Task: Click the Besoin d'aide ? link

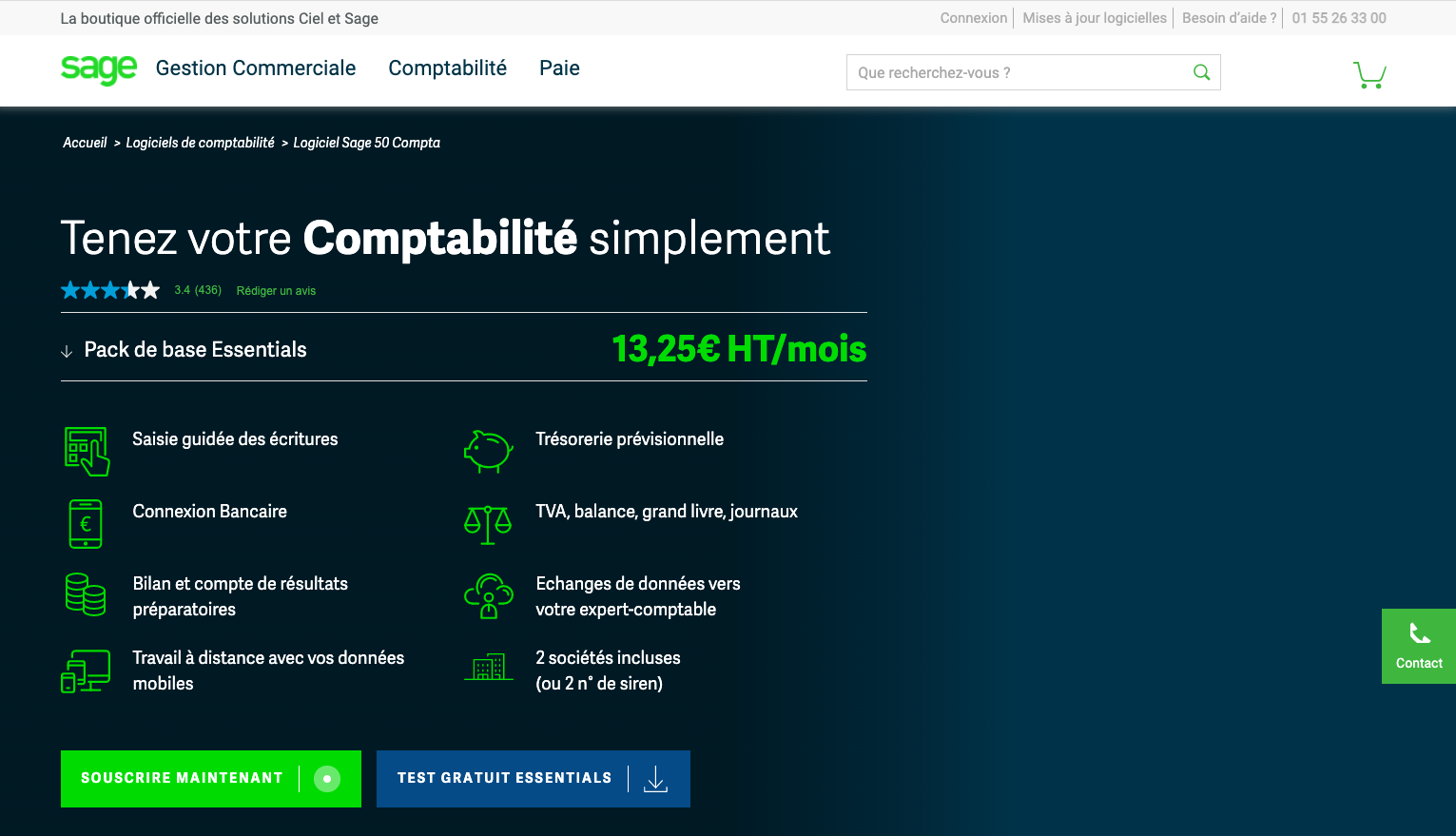Action: point(1229,18)
